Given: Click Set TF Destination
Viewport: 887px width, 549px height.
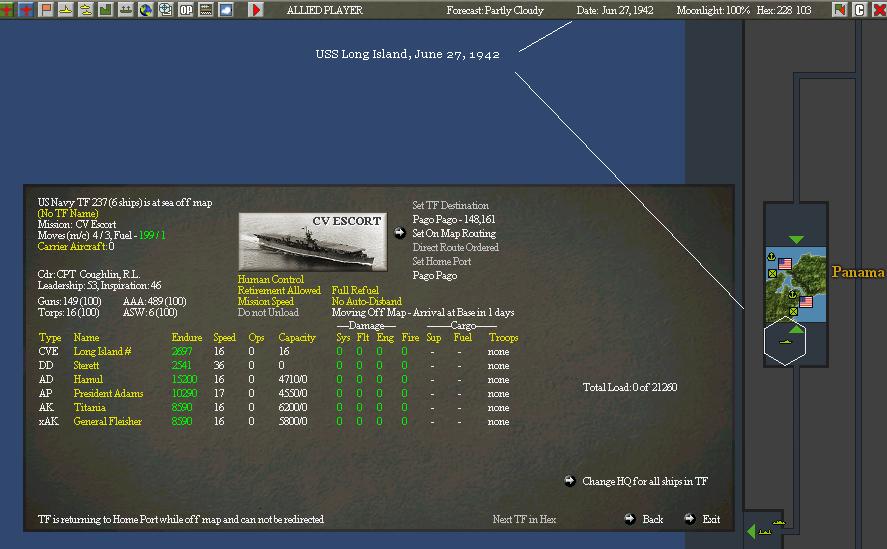Looking at the screenshot, I should pos(450,205).
